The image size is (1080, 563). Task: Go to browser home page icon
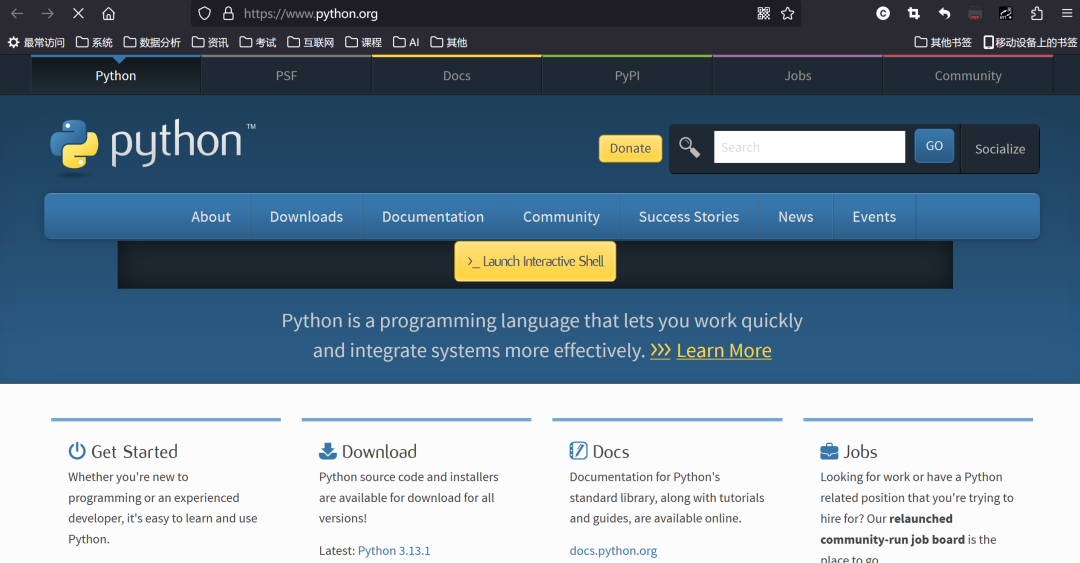coord(108,13)
